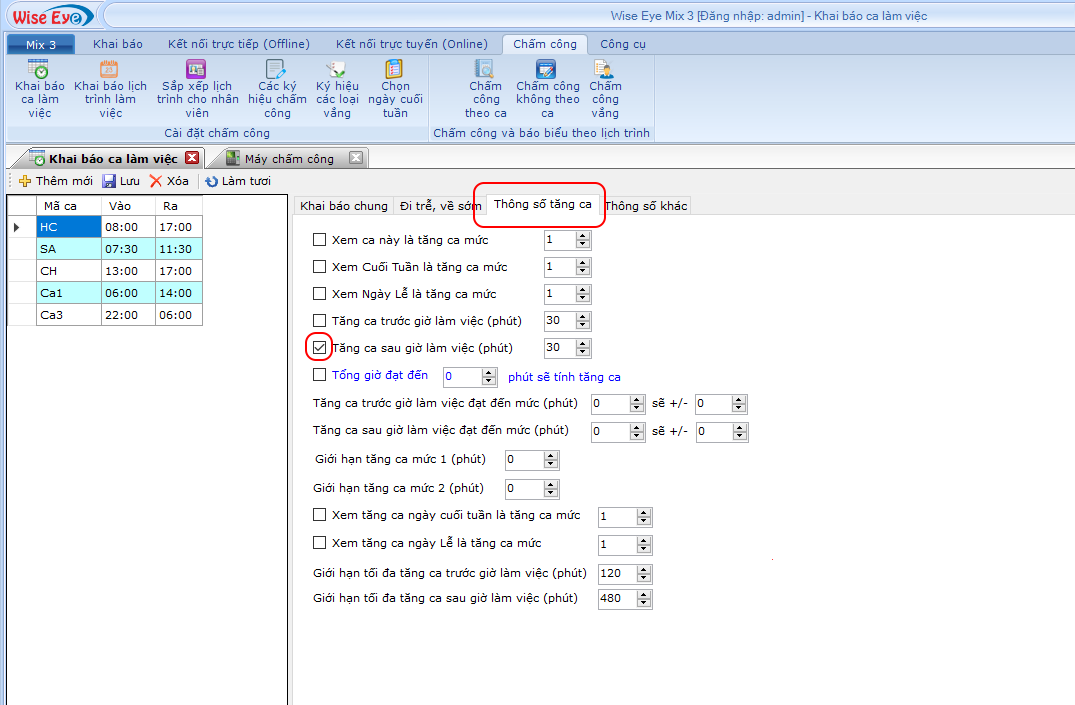The image size is (1075, 705).
Task: Uncheck Tăng ca sau giờ làm việc
Action: click(x=320, y=348)
